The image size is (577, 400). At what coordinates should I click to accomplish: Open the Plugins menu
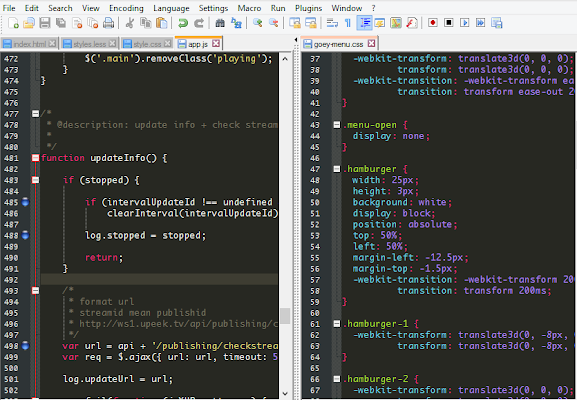tap(308, 8)
